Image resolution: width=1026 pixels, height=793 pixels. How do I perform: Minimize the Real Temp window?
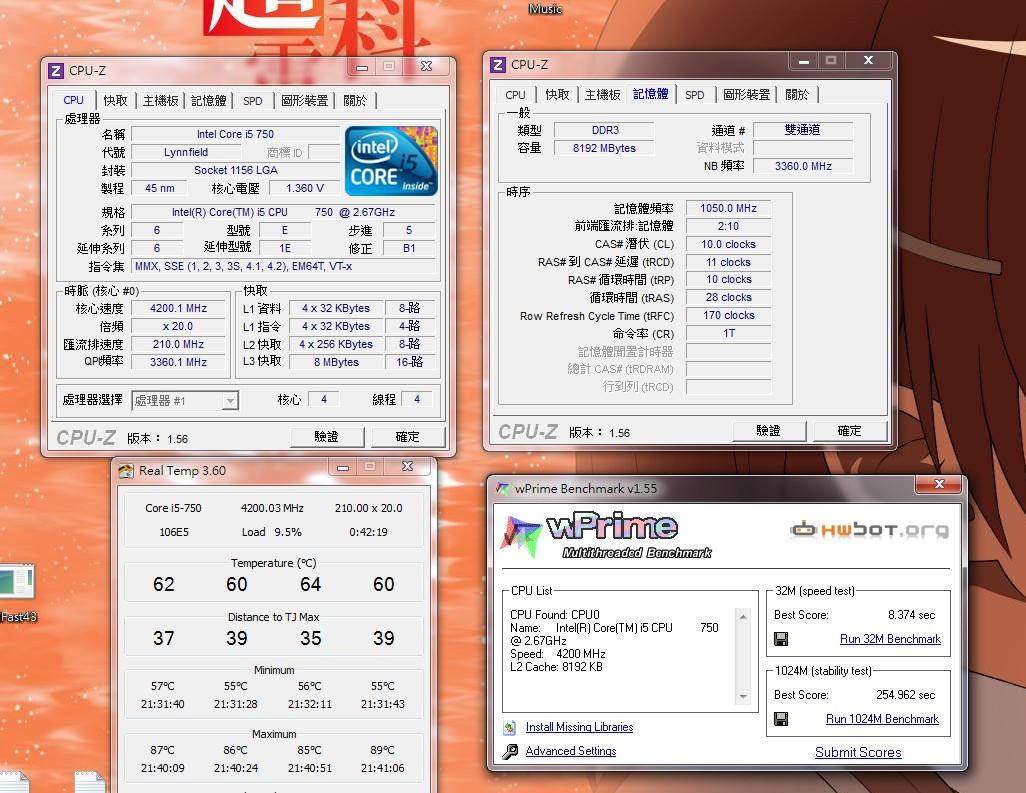pos(342,467)
